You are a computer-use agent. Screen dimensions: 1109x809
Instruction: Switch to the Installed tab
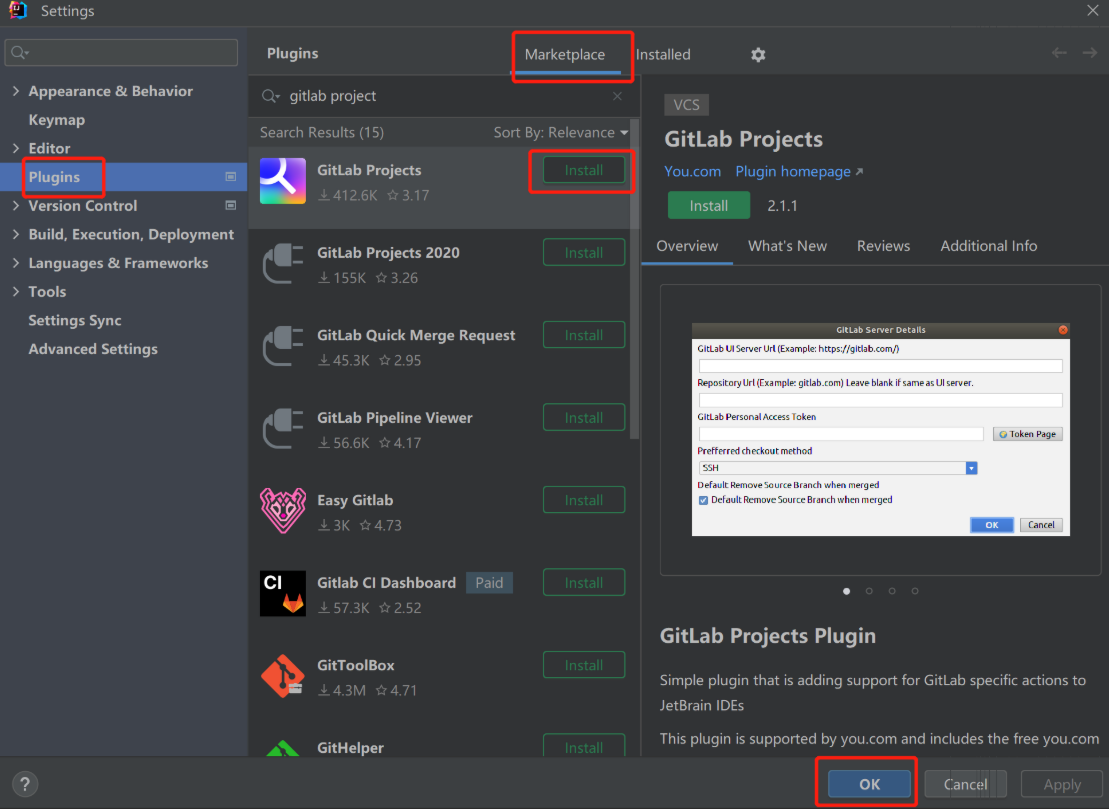click(x=663, y=54)
